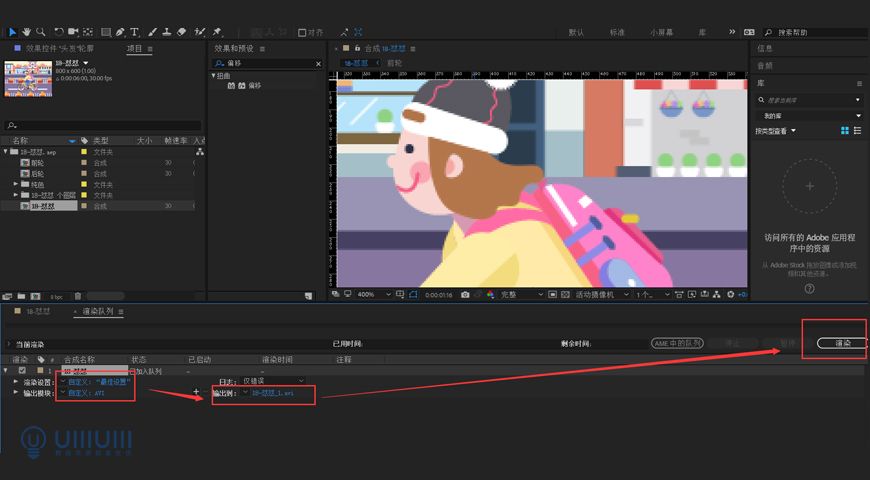The height and width of the screenshot is (480, 870).
Task: Uncheck render checkbox for queue item 1
Action: pos(22,370)
